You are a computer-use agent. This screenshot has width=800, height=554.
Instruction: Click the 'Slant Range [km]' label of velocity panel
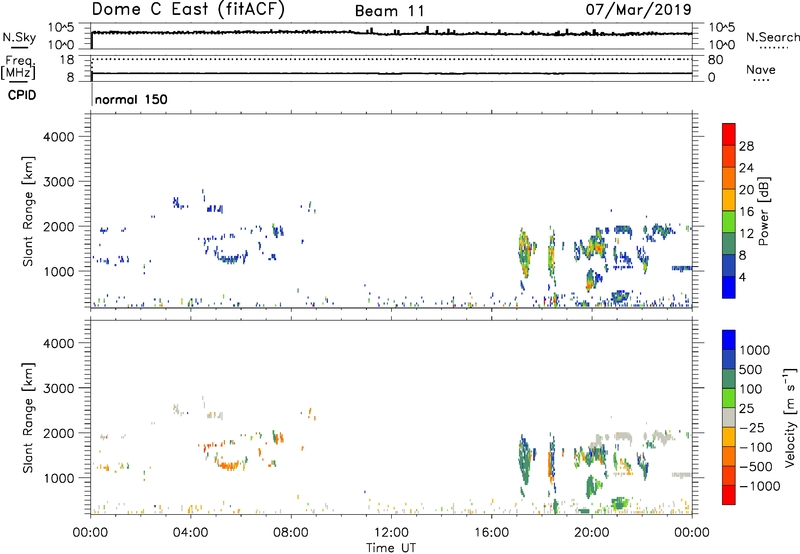click(28, 418)
